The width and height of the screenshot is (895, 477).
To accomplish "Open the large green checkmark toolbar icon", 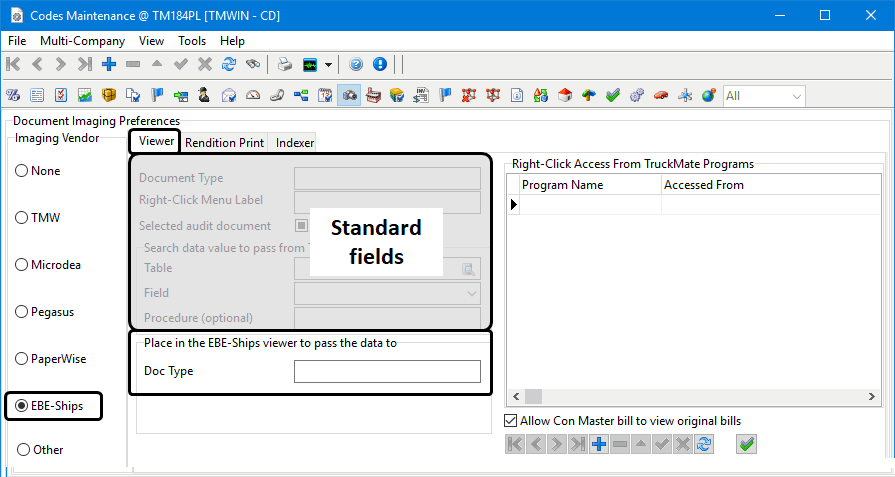I will (613, 96).
